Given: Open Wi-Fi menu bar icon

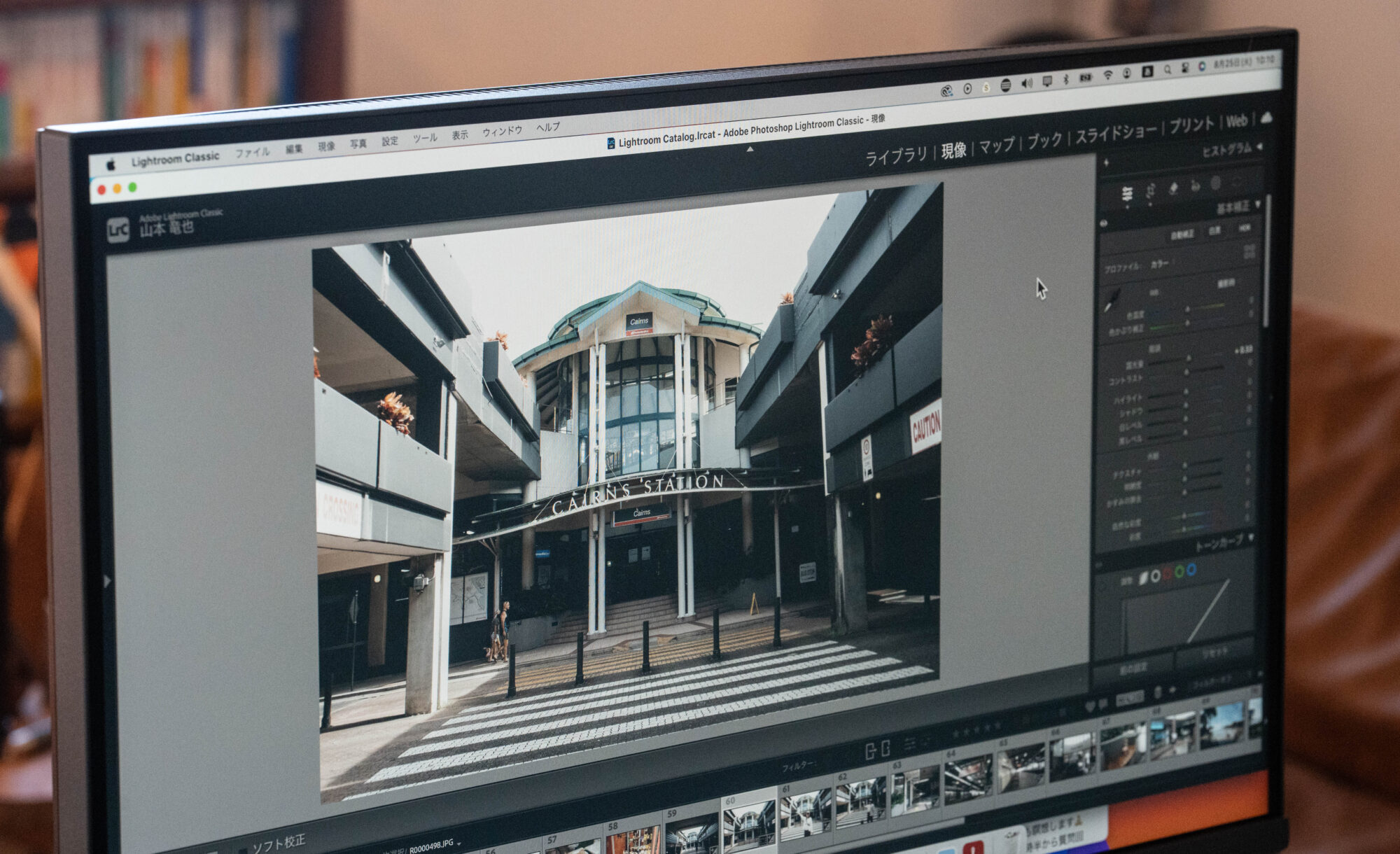Looking at the screenshot, I should (x=1108, y=76).
